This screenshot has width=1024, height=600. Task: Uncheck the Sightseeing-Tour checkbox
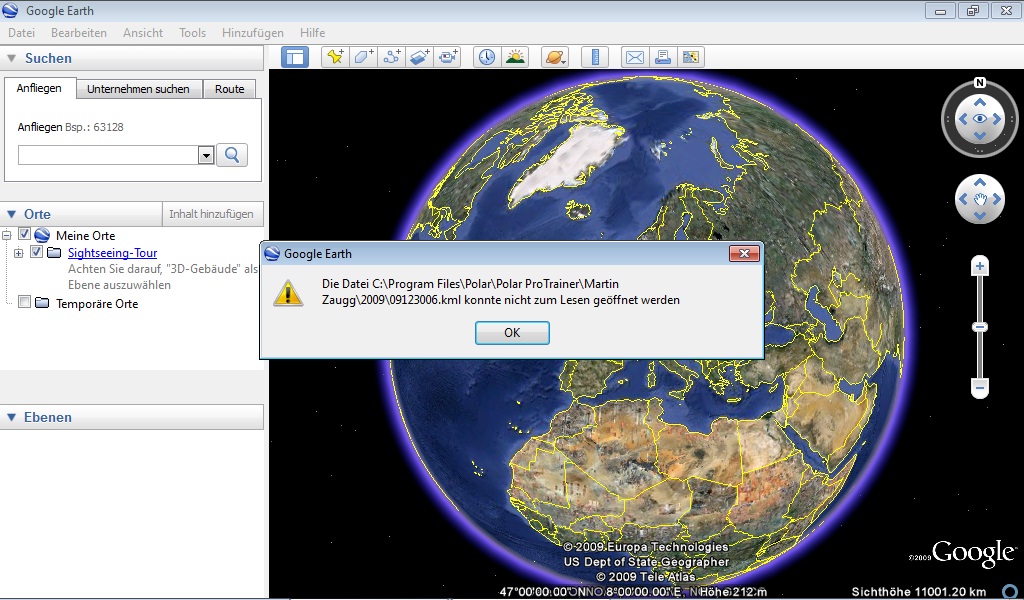(x=37, y=253)
